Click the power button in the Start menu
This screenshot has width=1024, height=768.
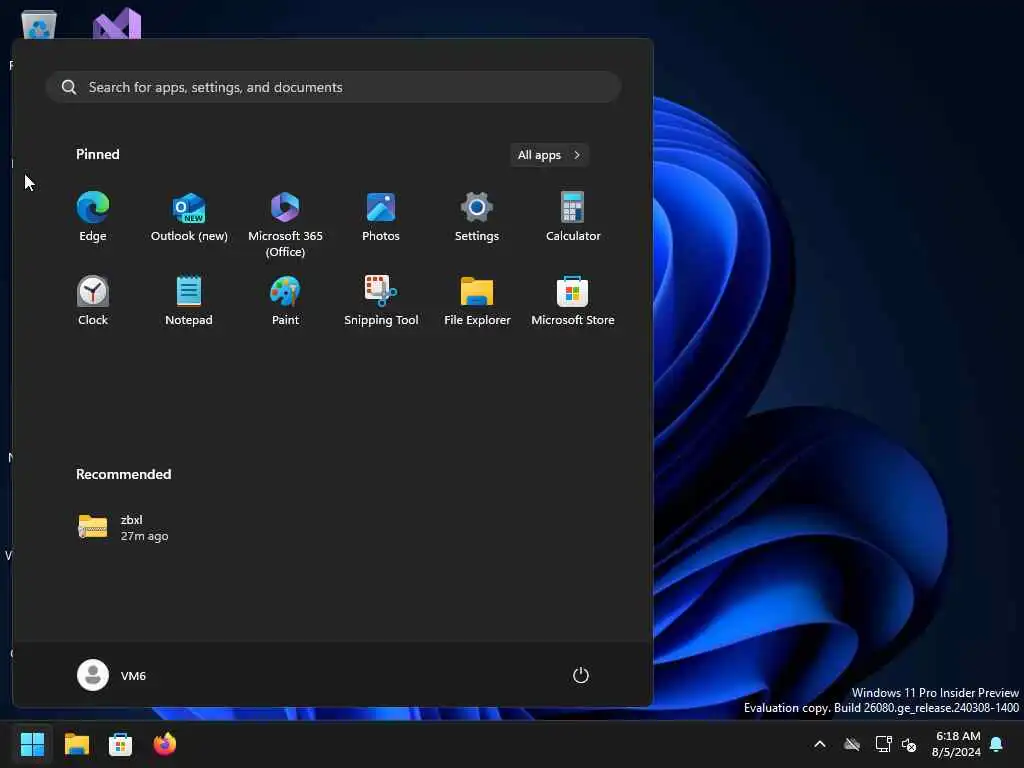tap(581, 675)
